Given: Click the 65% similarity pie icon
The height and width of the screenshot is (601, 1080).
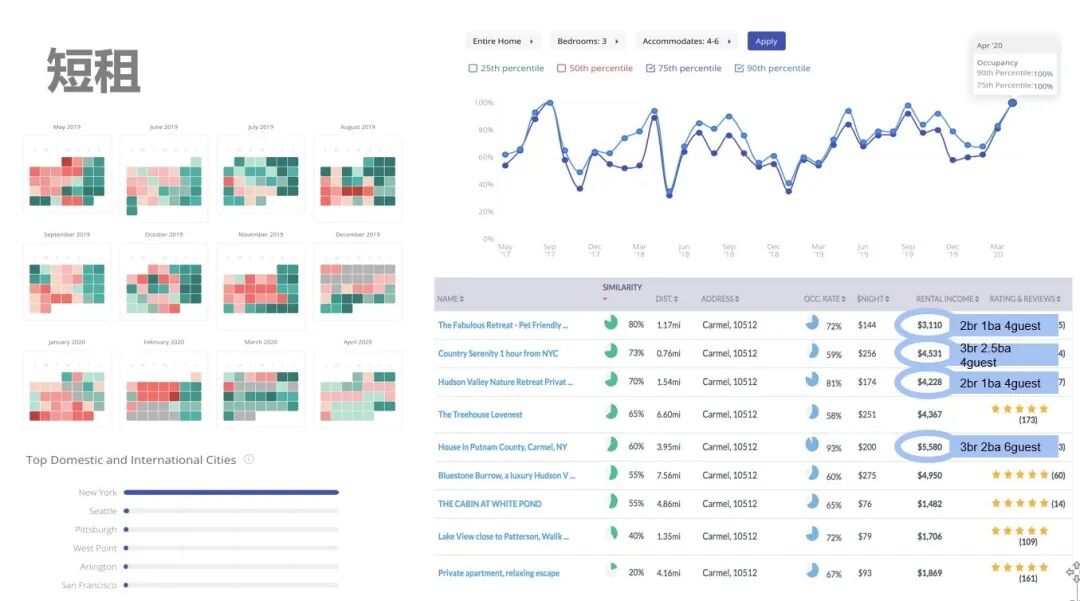Looking at the screenshot, I should (611, 412).
